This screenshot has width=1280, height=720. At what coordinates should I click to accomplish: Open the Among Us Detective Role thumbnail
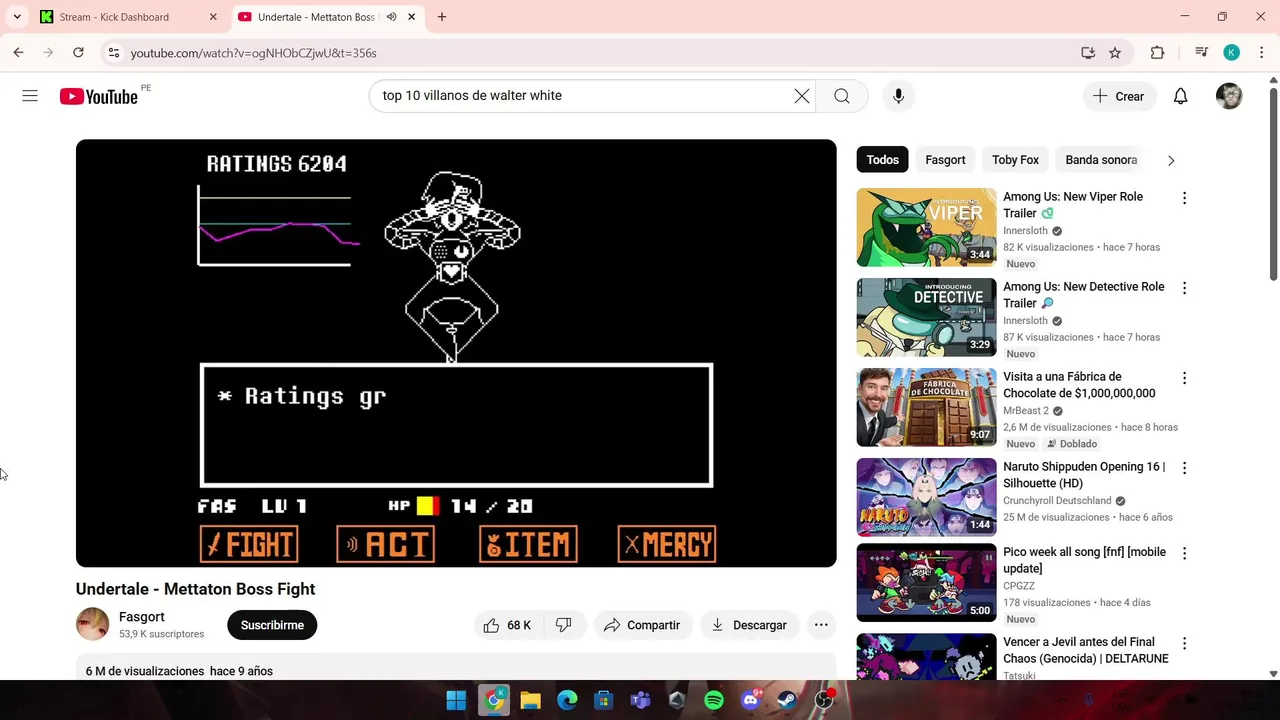coord(926,317)
